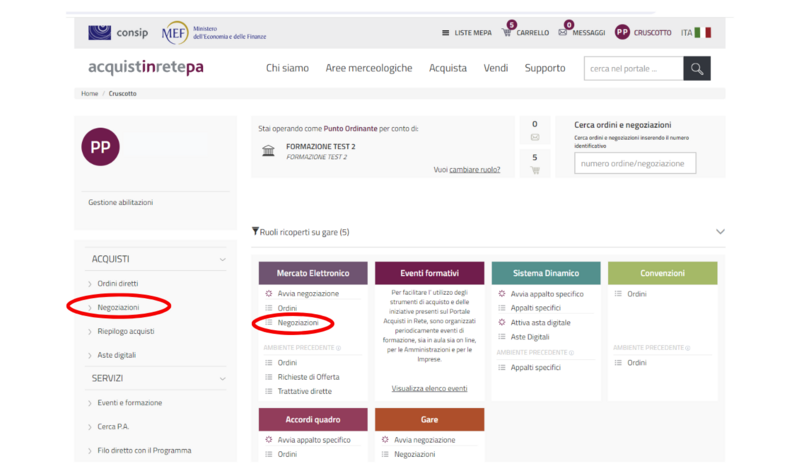The image size is (800, 474).
Task: Click the filter funnel icon beside Ruoli ricoperti
Action: 255,231
